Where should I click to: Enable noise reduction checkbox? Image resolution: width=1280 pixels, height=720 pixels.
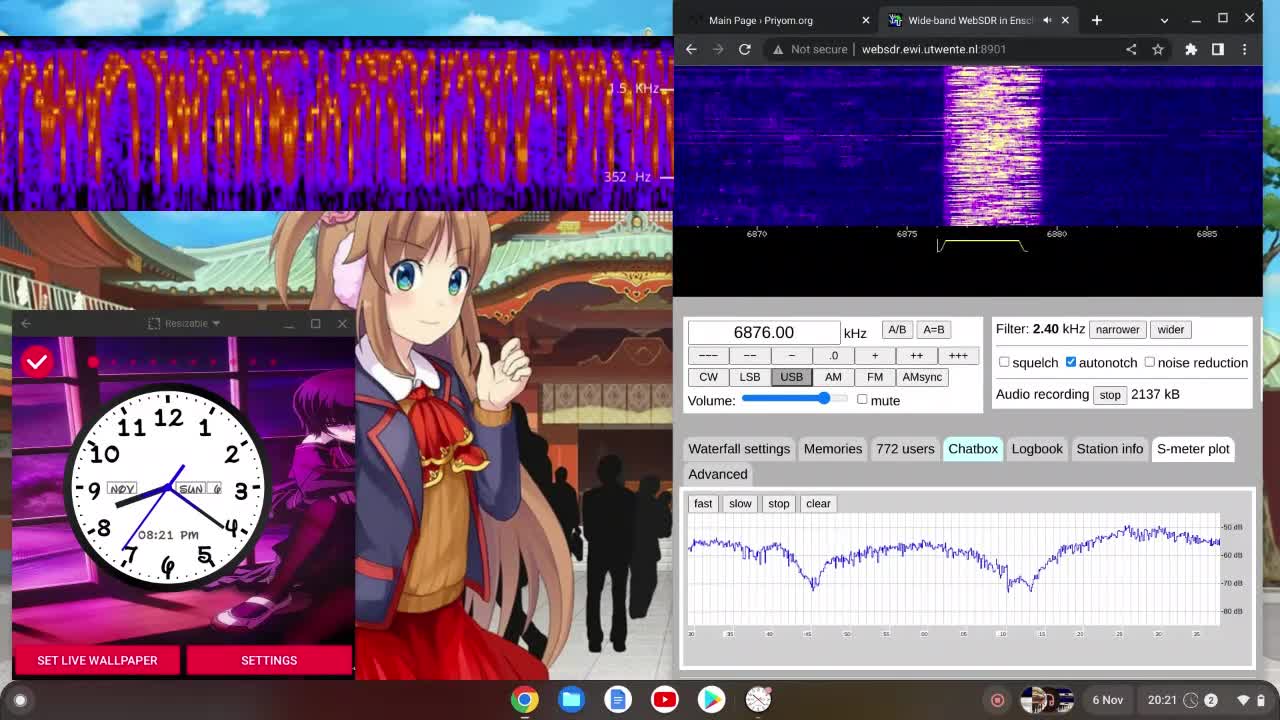[1149, 362]
